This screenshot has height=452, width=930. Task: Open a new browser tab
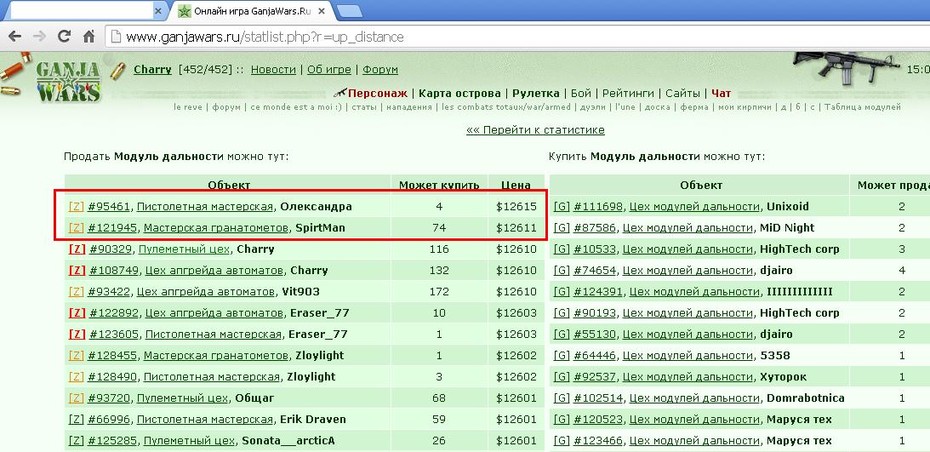(x=349, y=11)
